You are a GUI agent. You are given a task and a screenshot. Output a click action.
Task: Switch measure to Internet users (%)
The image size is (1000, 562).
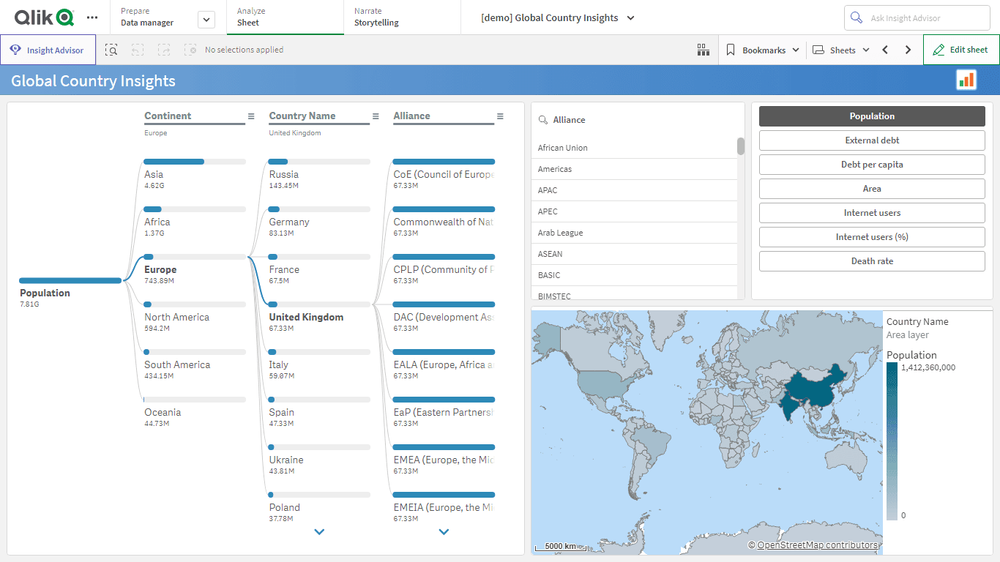coord(871,237)
